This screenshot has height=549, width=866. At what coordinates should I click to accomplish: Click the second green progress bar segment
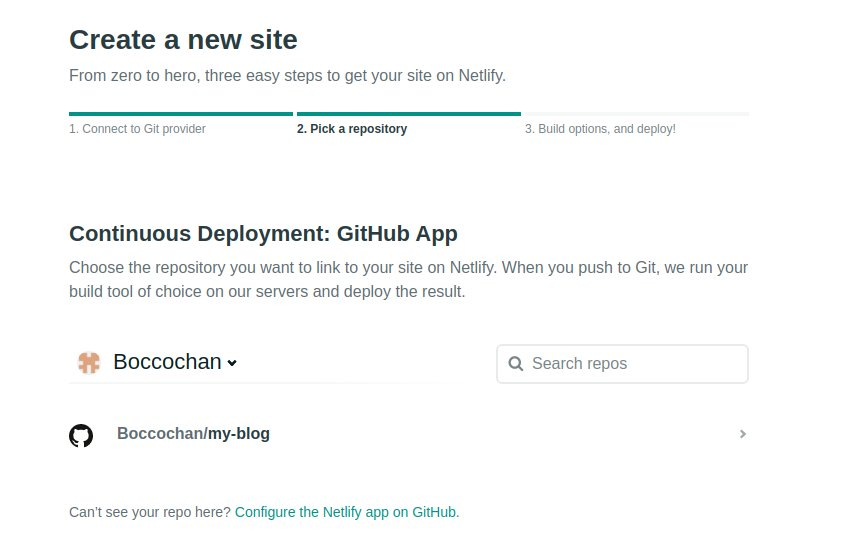409,114
